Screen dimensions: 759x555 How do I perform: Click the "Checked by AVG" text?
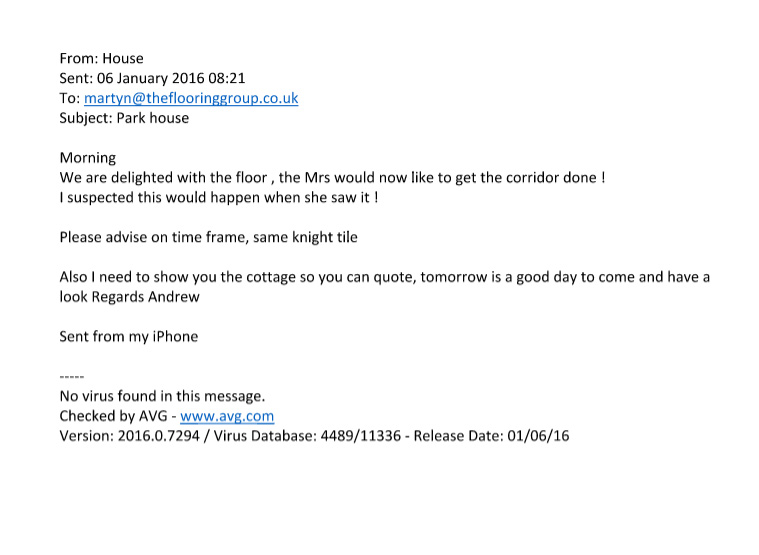(115, 416)
